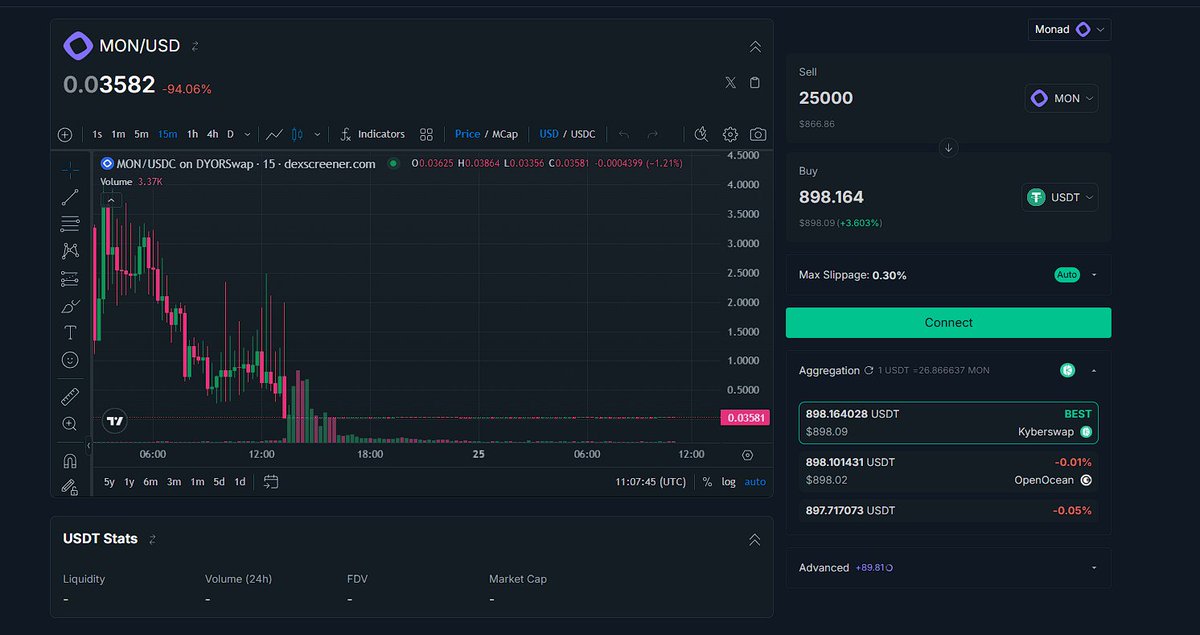1200x635 pixels.
Task: Select the trend line drawing tool
Action: 70,197
